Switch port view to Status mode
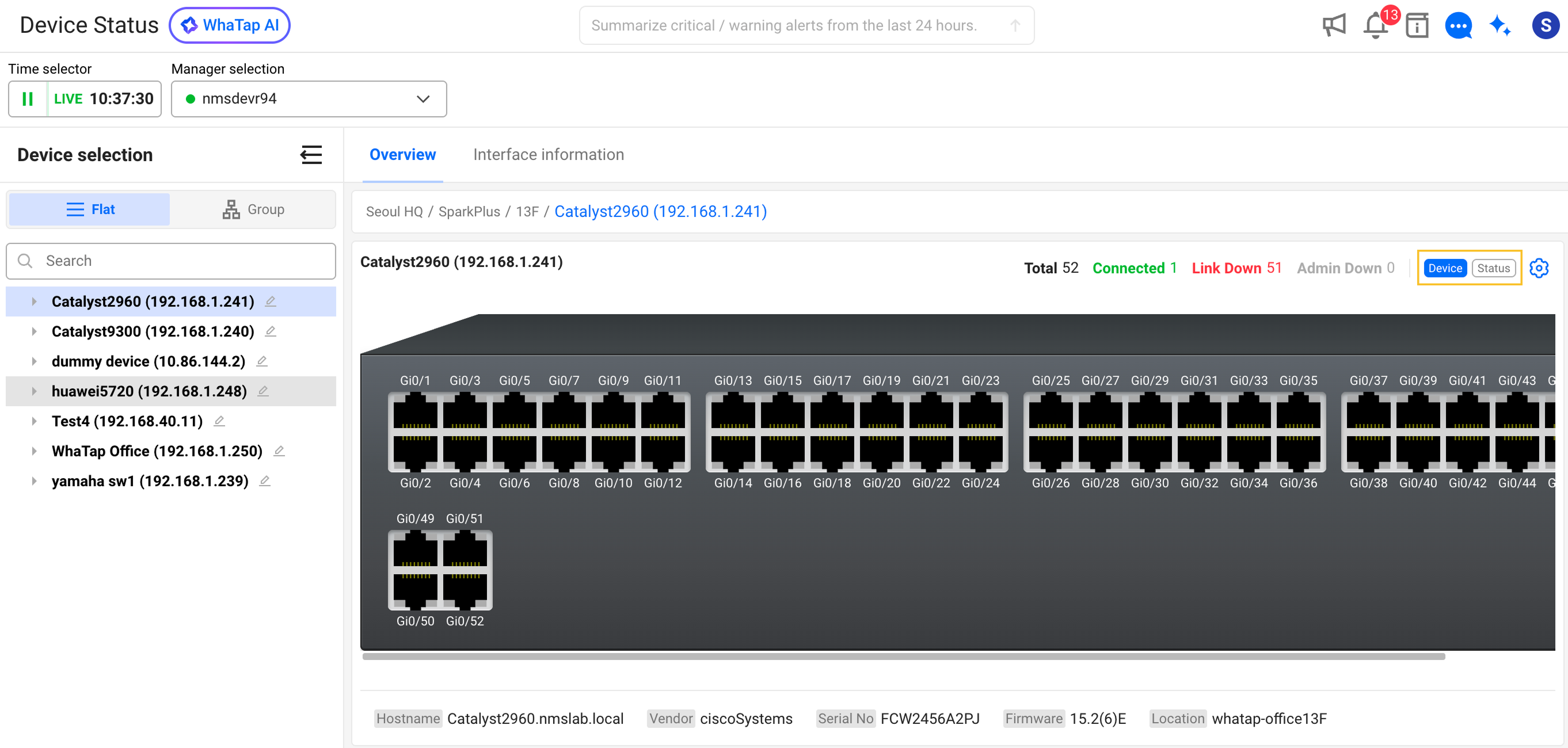1568x748 pixels. (x=1493, y=268)
